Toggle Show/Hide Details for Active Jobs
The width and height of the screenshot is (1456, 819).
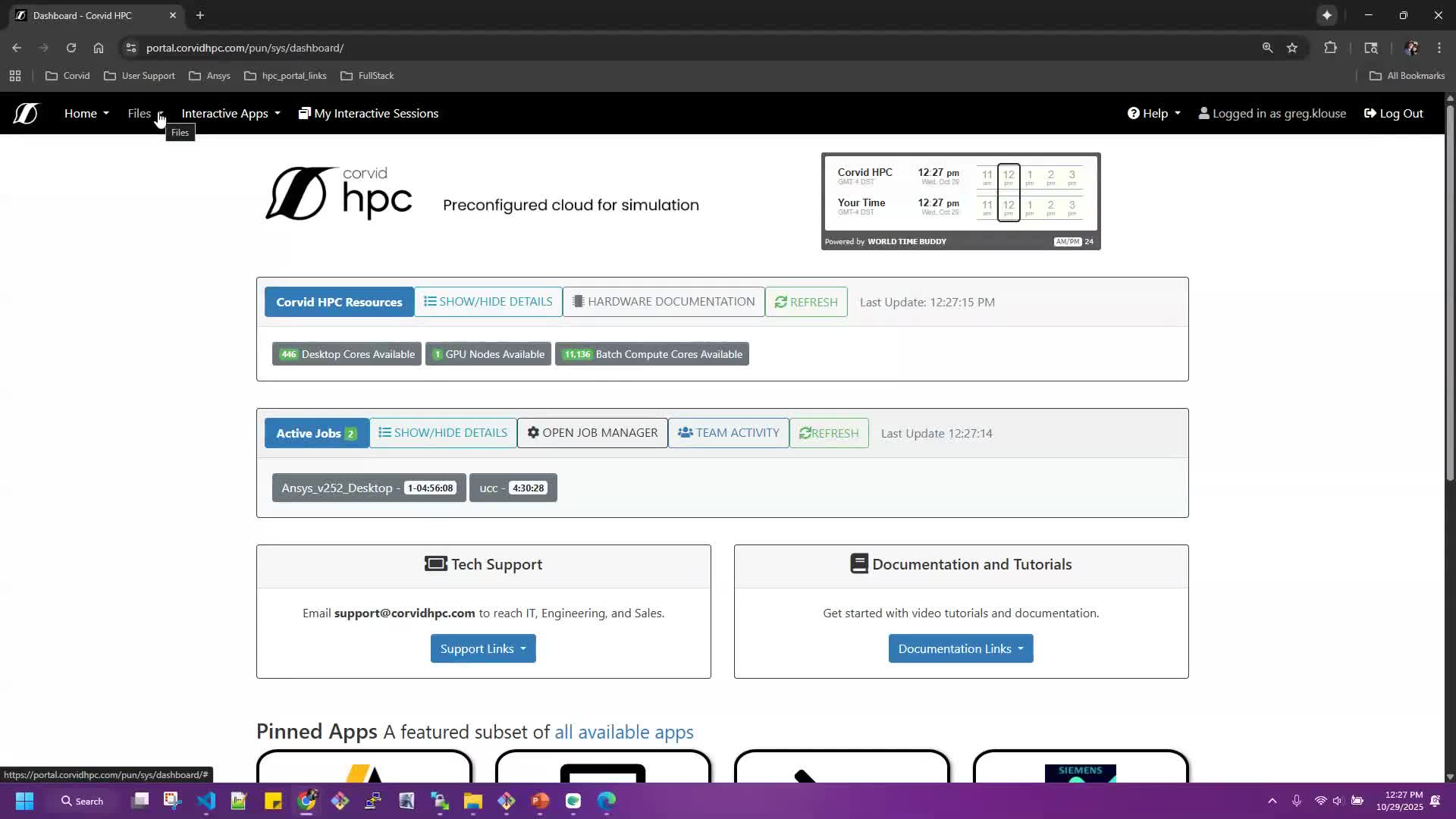pyautogui.click(x=443, y=433)
